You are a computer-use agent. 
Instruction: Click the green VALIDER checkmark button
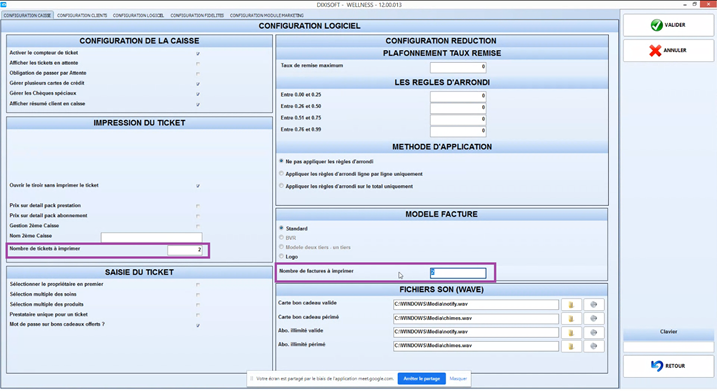tap(668, 25)
